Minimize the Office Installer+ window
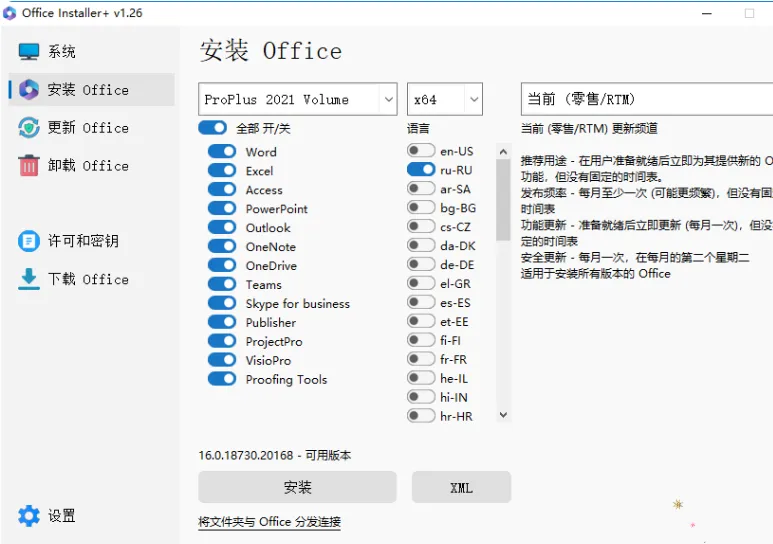 (x=707, y=13)
